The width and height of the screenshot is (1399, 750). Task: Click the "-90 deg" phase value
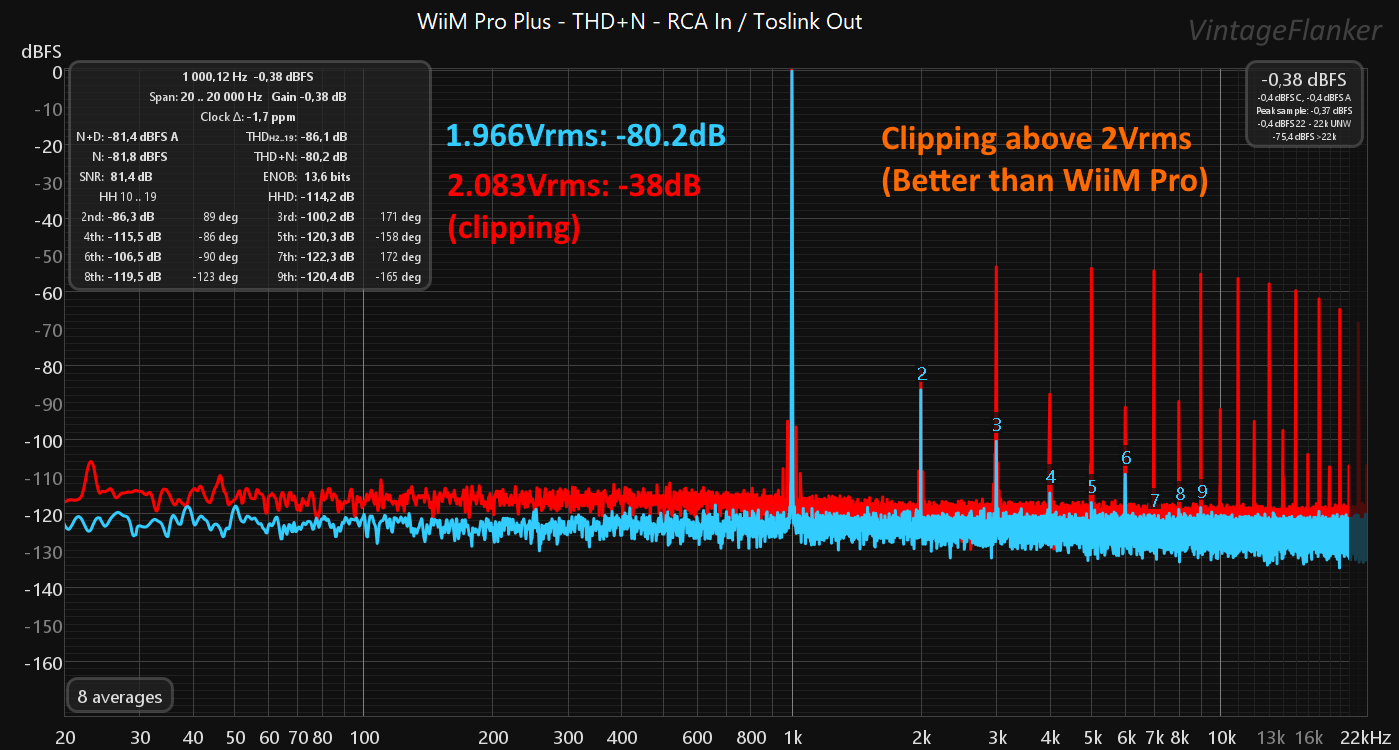(x=217, y=256)
